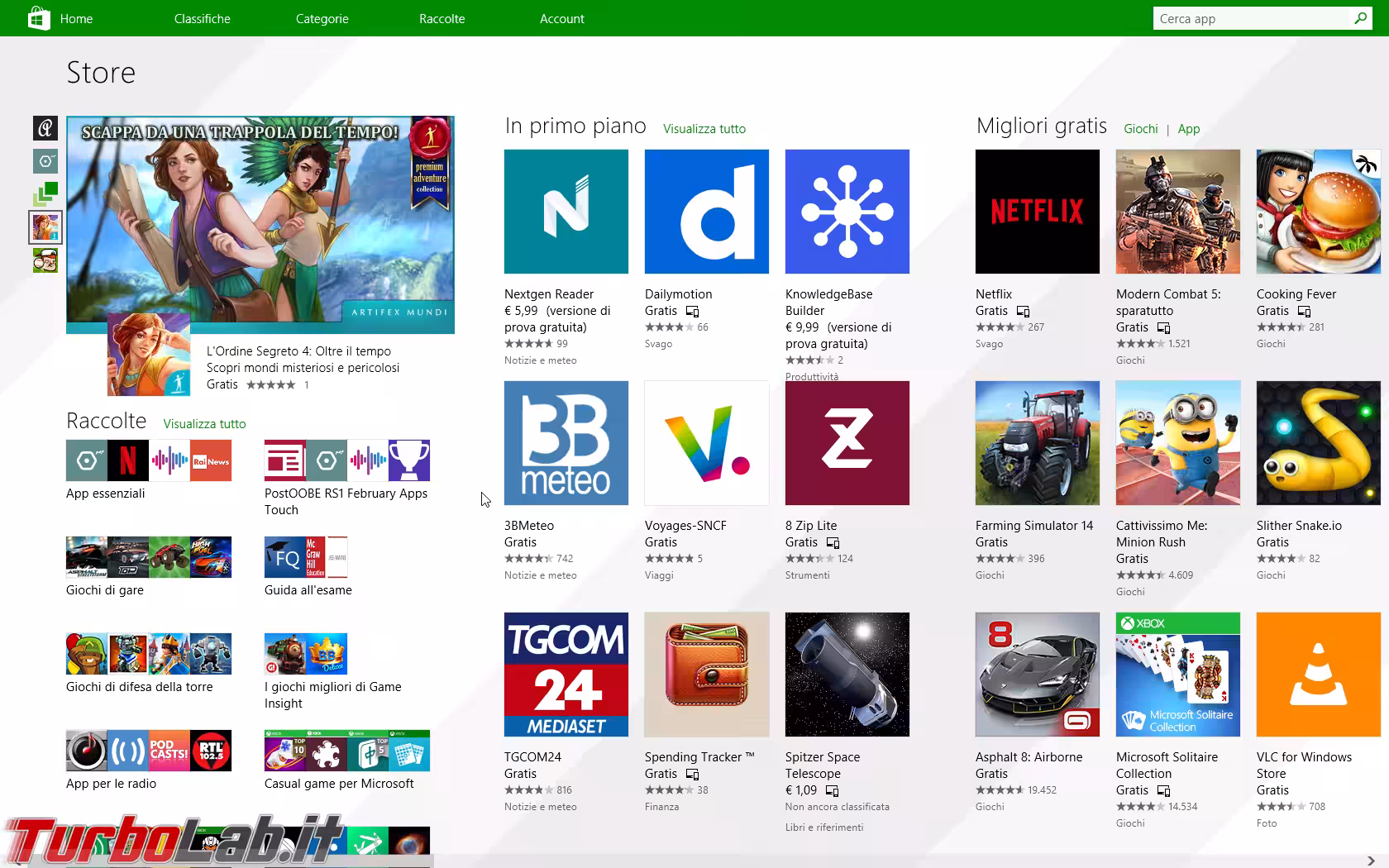The image size is (1389, 868).
Task: Select the Dailymotion app icon
Action: [706, 212]
